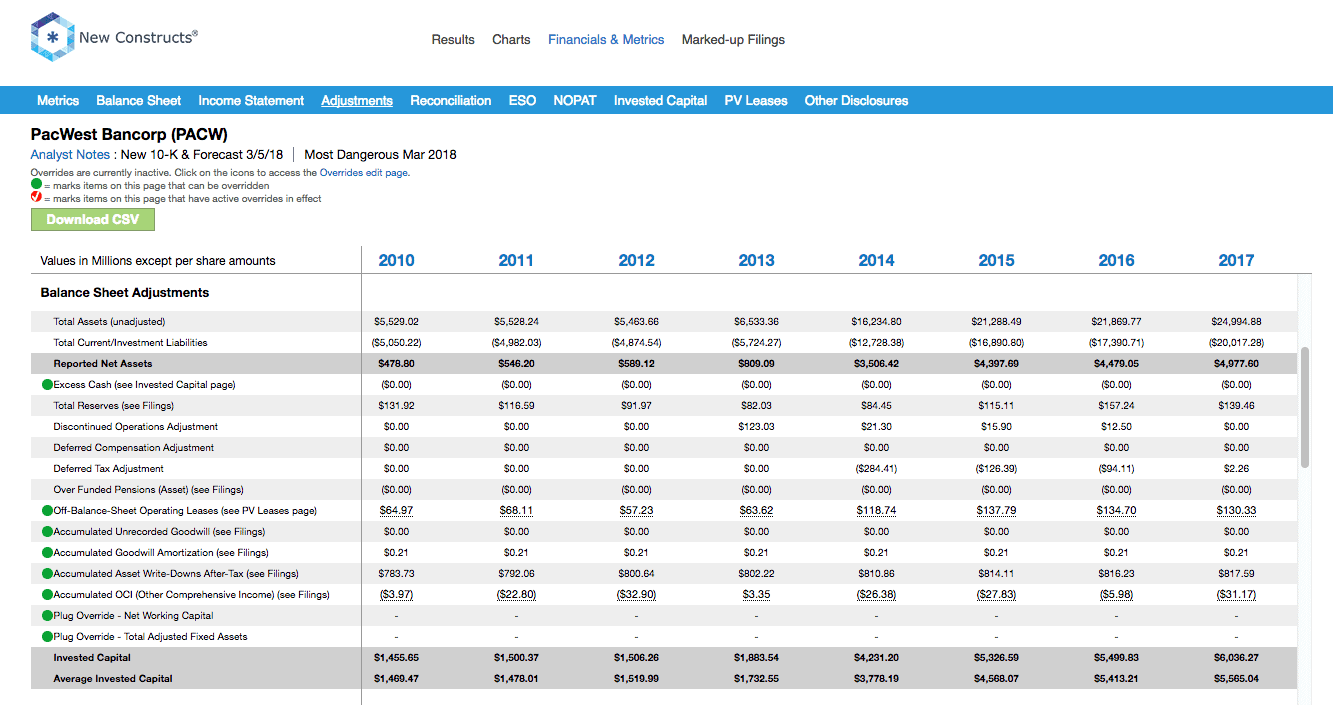
Task: Click green dot beside Accumulated OCI
Action: (47, 595)
